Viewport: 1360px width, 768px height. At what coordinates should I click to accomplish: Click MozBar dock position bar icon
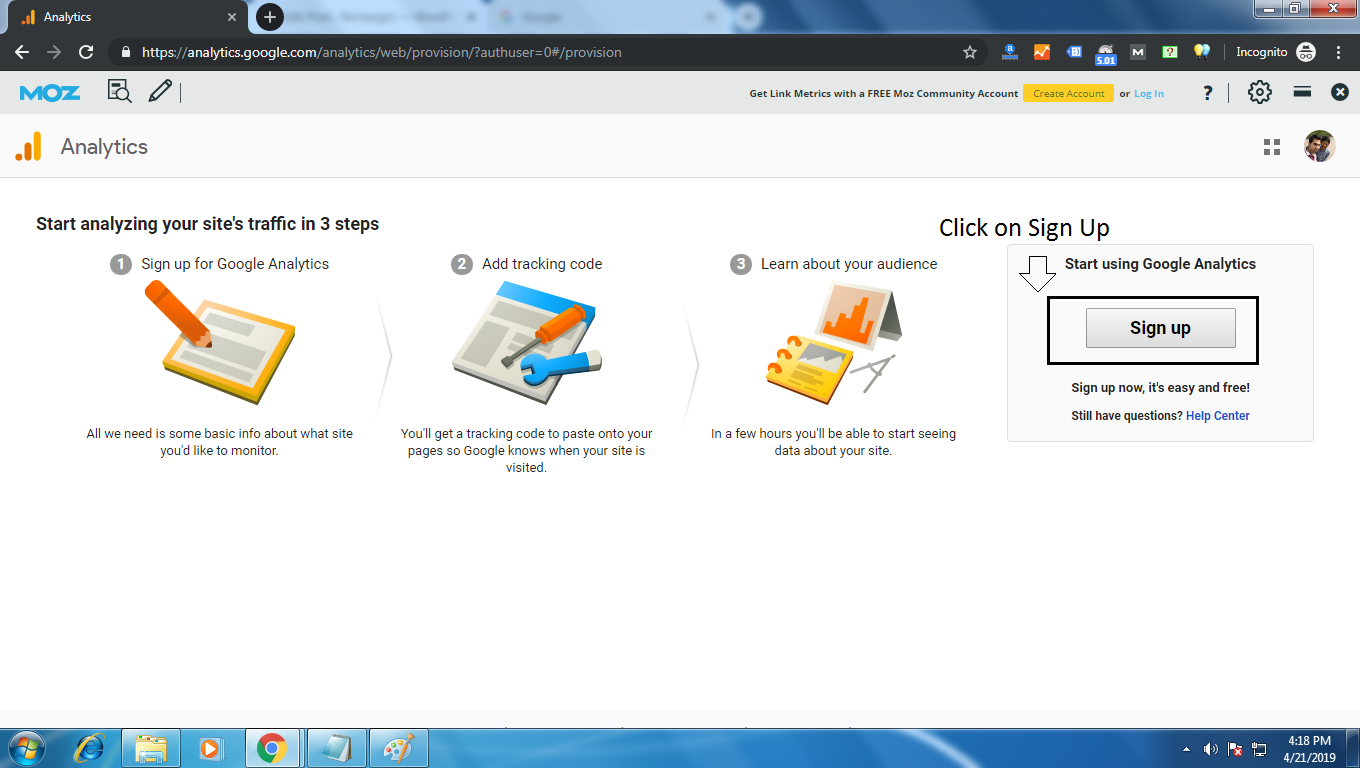click(1302, 92)
